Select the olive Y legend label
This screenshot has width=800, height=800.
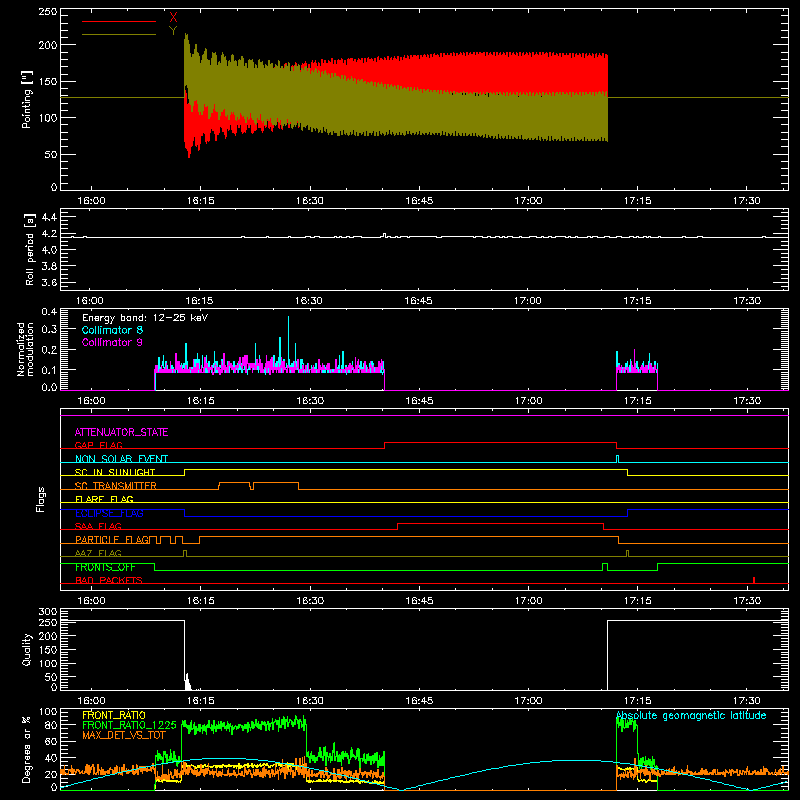tap(173, 31)
